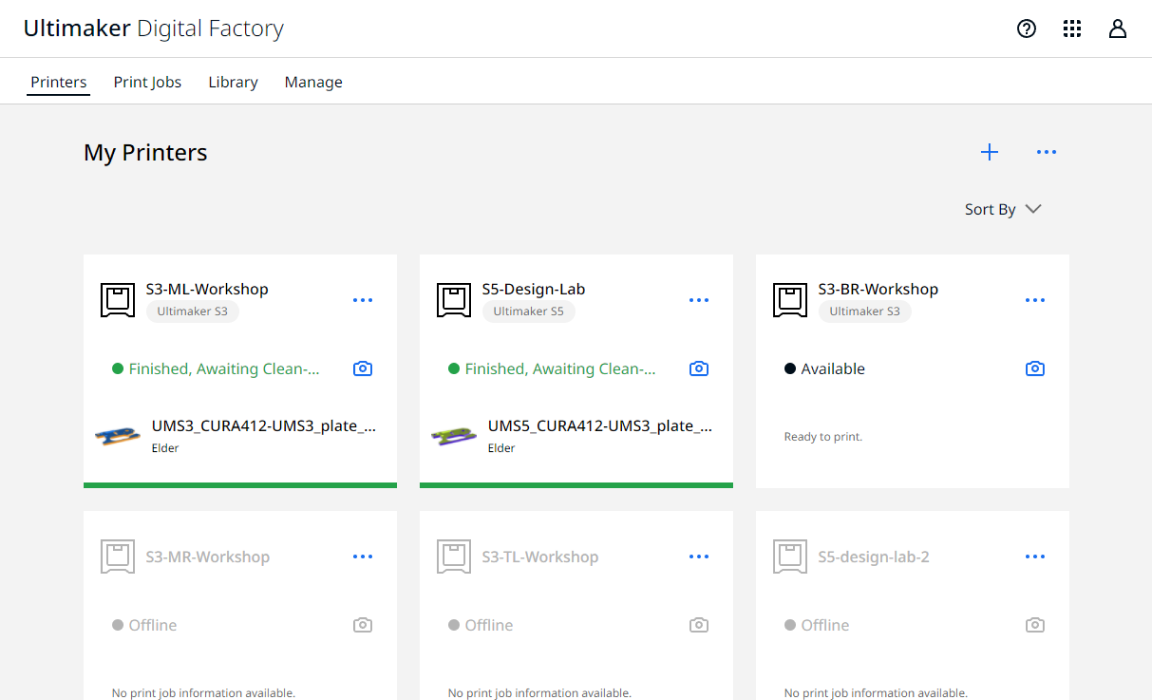The width and height of the screenshot is (1152, 700).
Task: Click the printer icon on the S3-MR-Workshop card
Action: (117, 556)
